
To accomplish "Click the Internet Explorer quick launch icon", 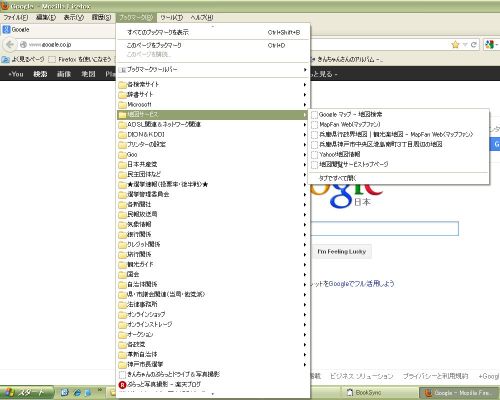I will 77,393.
